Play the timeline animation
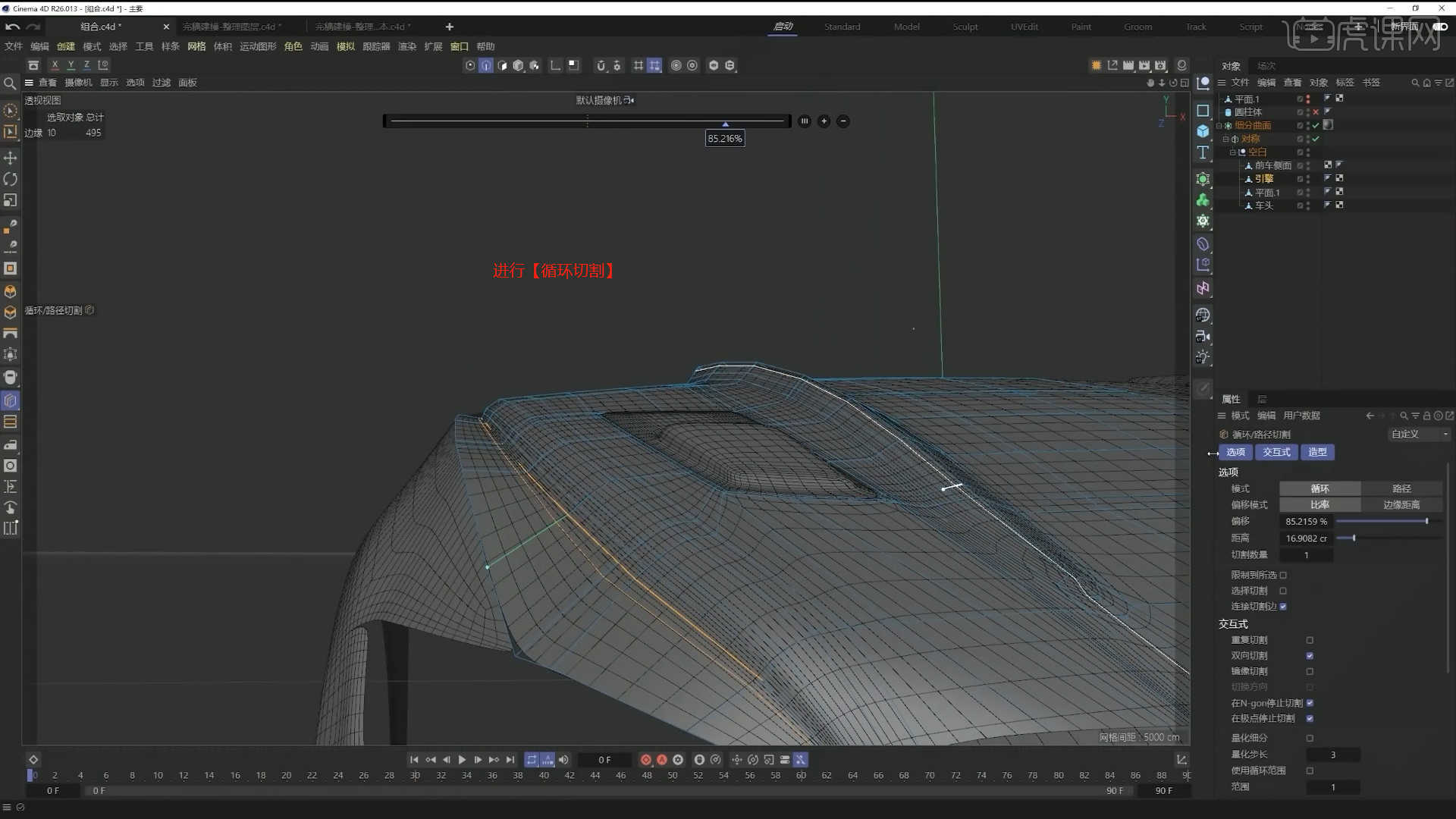The height and width of the screenshot is (819, 1456). click(462, 760)
